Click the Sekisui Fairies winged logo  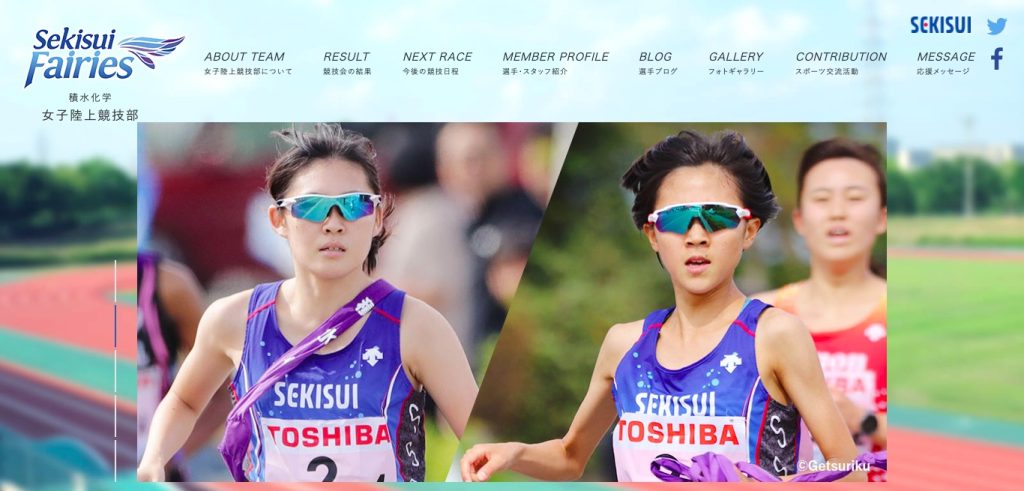104,57
